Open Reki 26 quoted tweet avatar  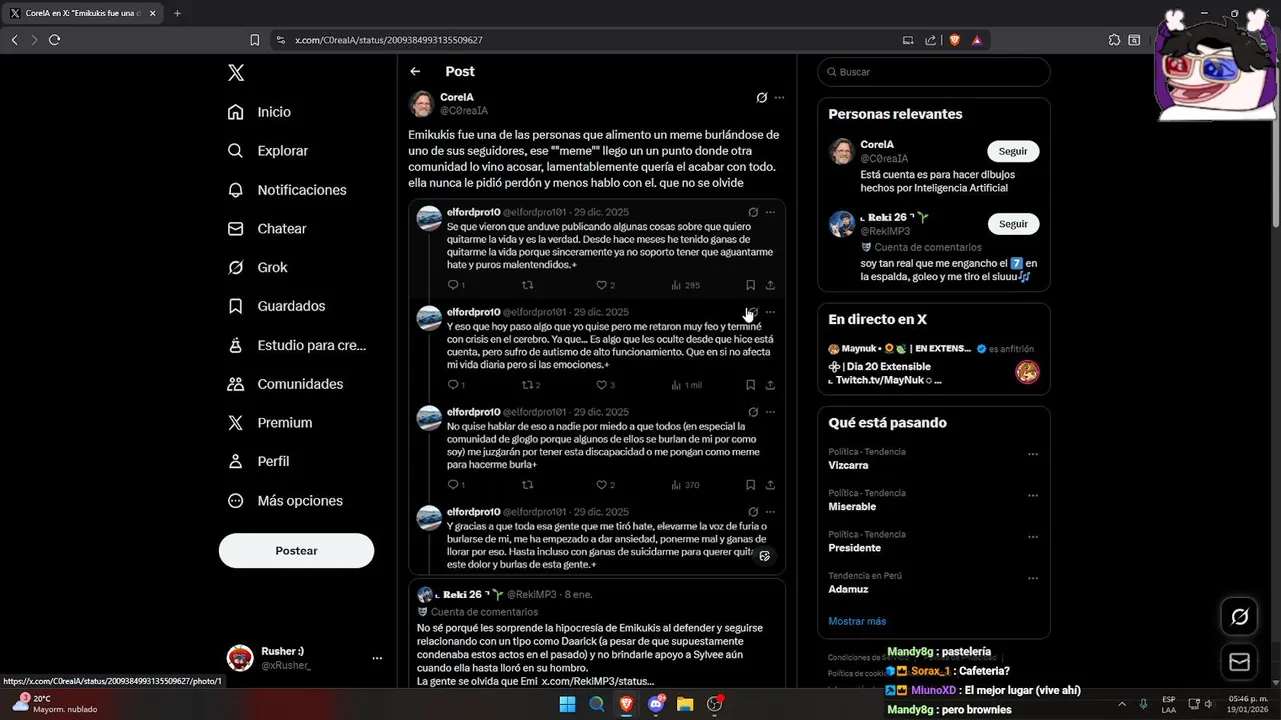(425, 594)
